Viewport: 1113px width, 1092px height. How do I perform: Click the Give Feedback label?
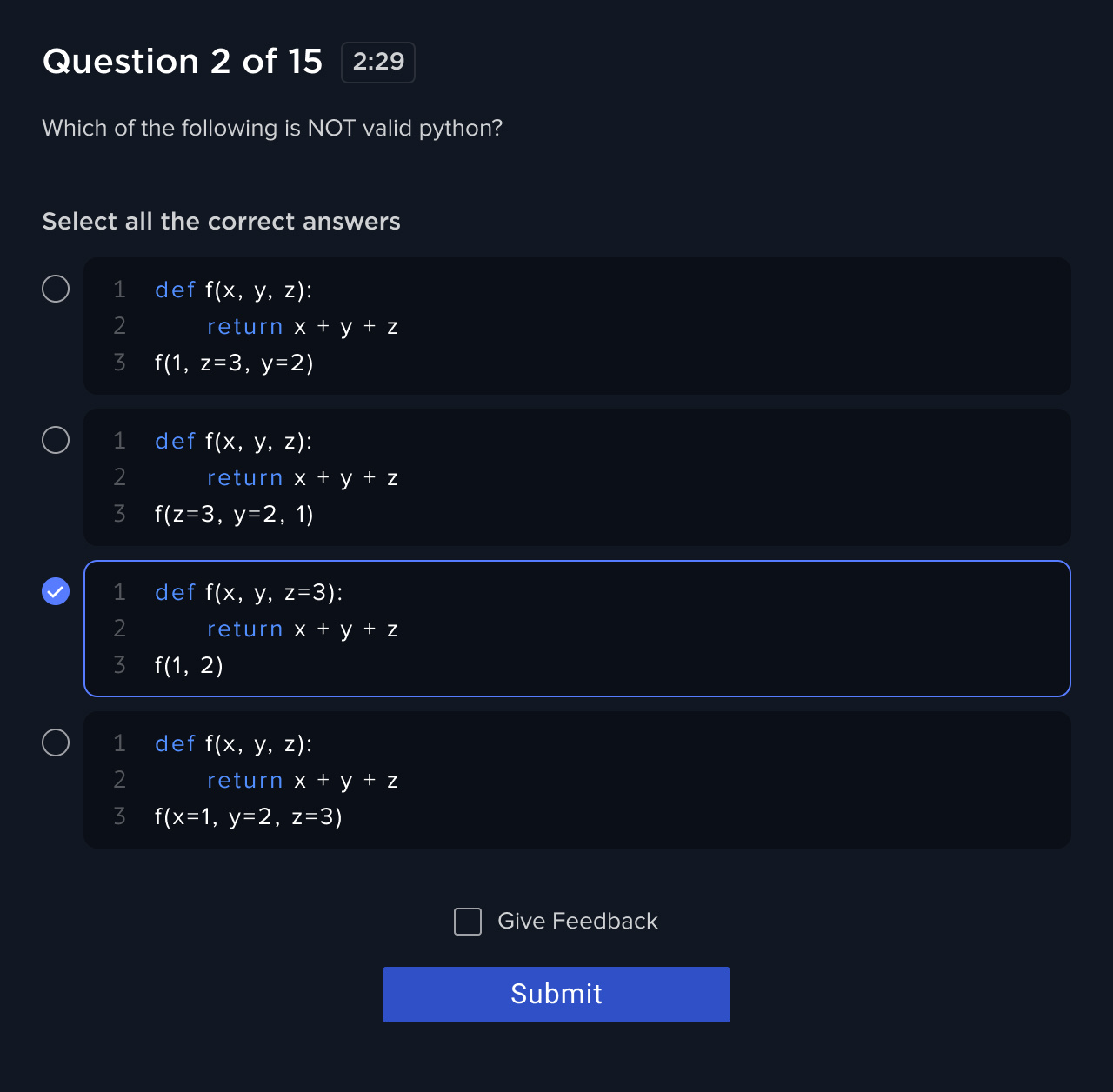point(576,921)
